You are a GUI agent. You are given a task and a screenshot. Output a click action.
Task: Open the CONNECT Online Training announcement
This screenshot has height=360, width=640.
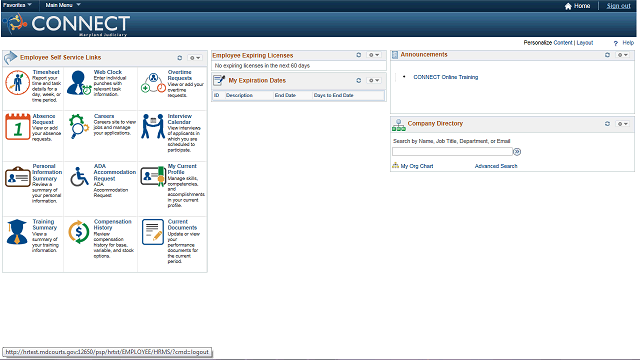445,77
